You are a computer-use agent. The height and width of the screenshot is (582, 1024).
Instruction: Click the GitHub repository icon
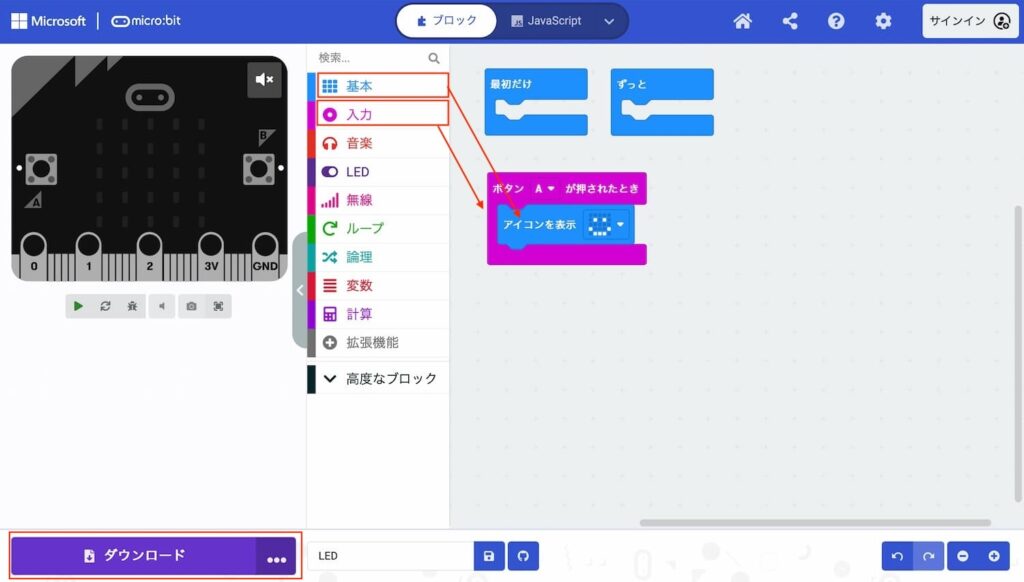coord(522,556)
